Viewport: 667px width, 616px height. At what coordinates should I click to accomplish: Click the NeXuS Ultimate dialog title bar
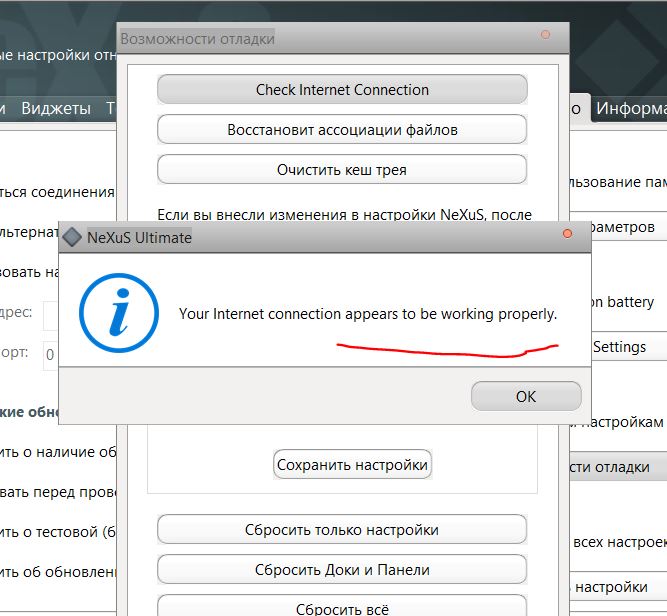(x=300, y=238)
